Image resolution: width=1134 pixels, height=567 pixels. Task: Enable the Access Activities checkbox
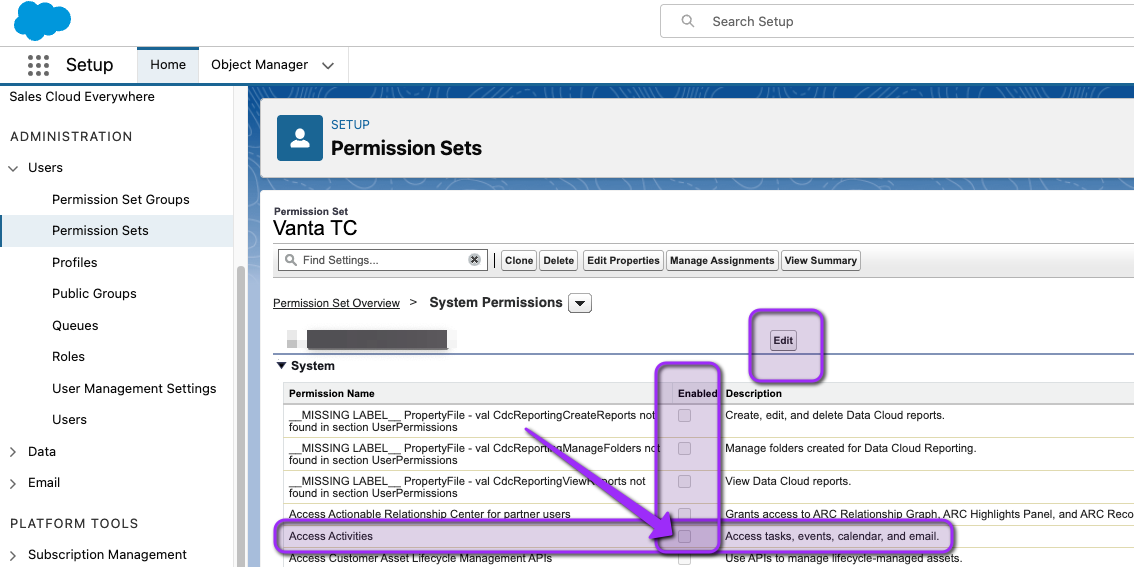click(684, 536)
